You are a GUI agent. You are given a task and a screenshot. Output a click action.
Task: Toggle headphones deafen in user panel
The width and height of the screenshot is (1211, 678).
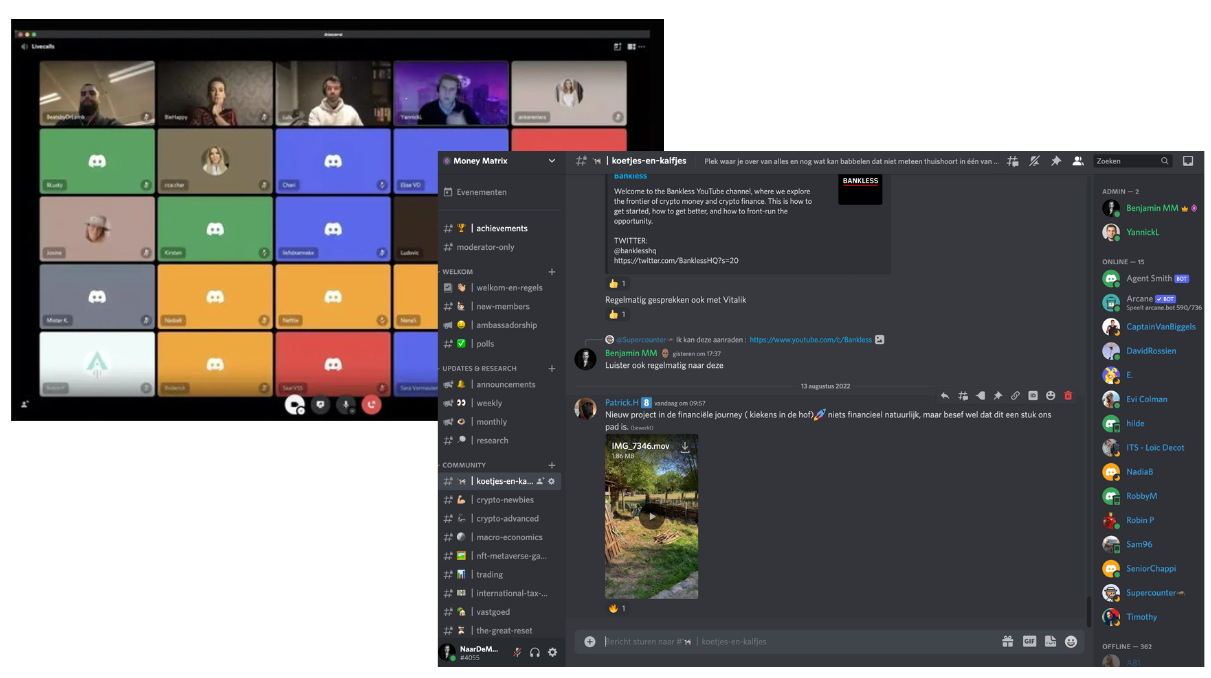pyautogui.click(x=535, y=652)
